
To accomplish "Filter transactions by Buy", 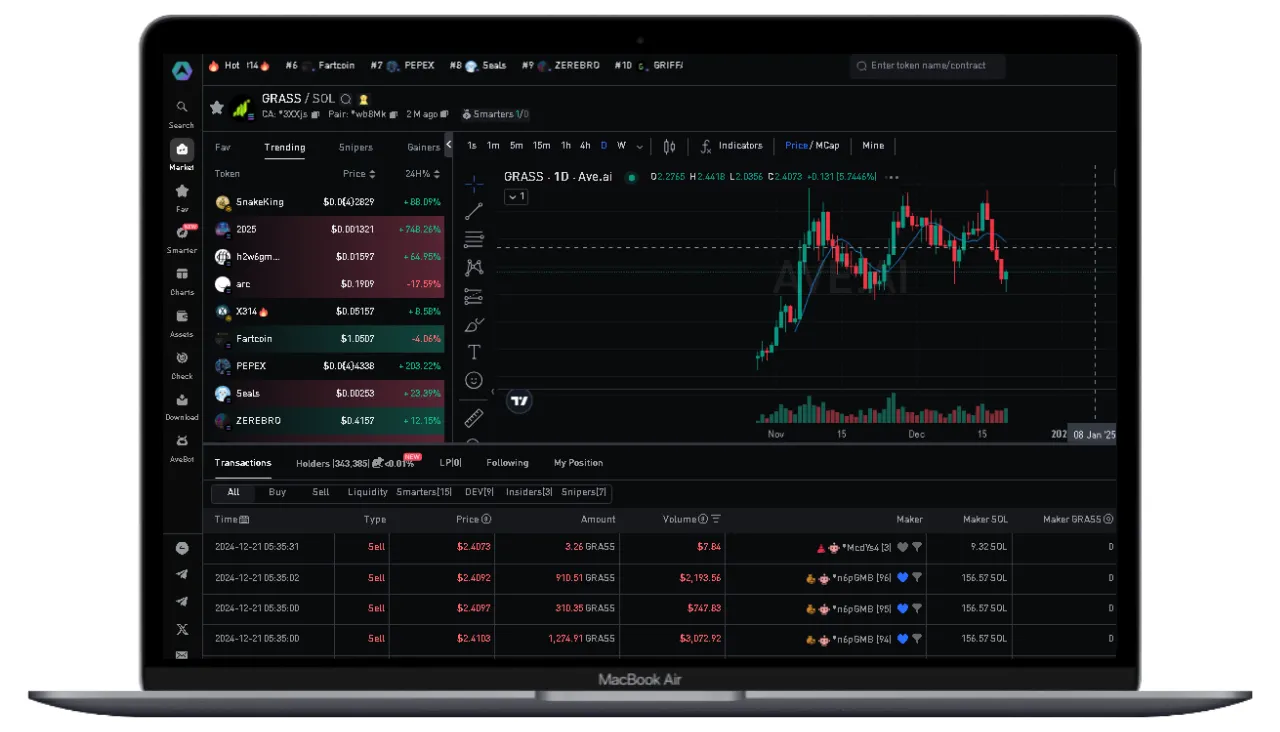I will pyautogui.click(x=277, y=492).
